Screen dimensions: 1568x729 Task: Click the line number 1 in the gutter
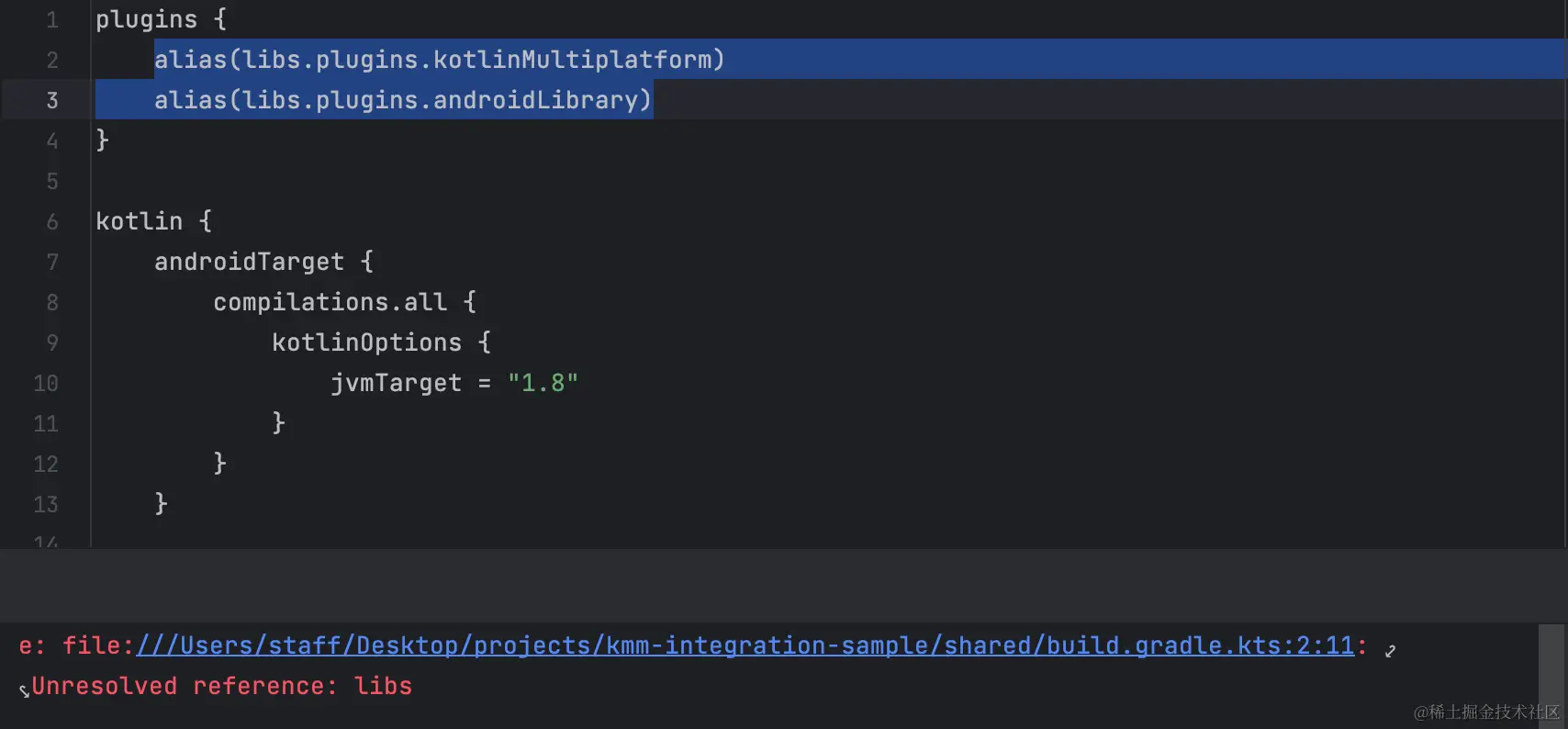(x=52, y=19)
